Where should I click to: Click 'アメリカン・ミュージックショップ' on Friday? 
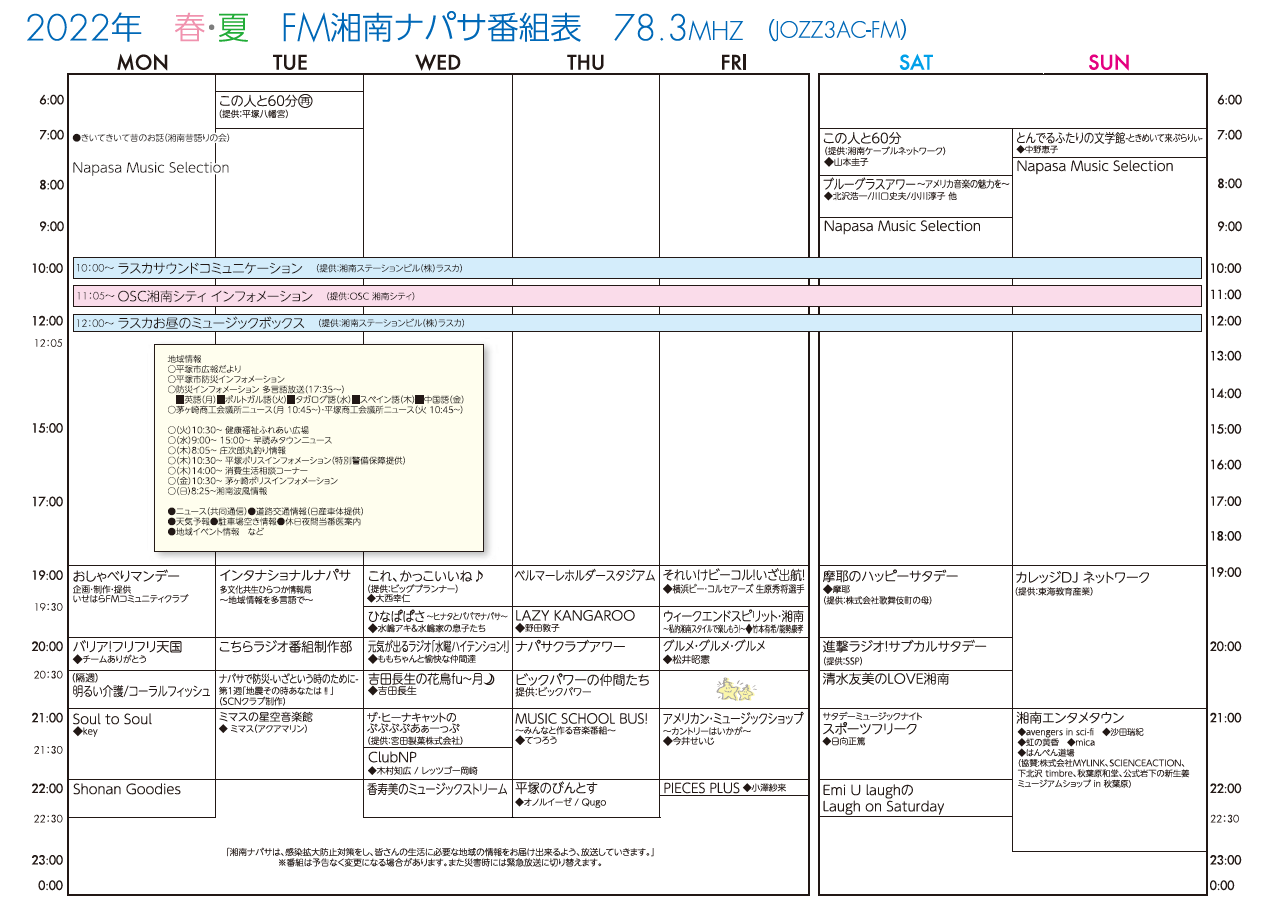click(733, 719)
